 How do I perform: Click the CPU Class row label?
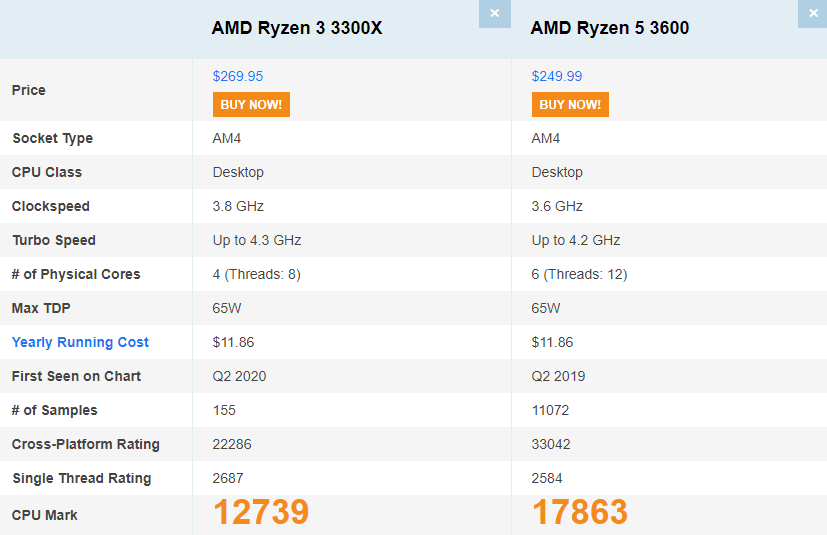coord(47,172)
